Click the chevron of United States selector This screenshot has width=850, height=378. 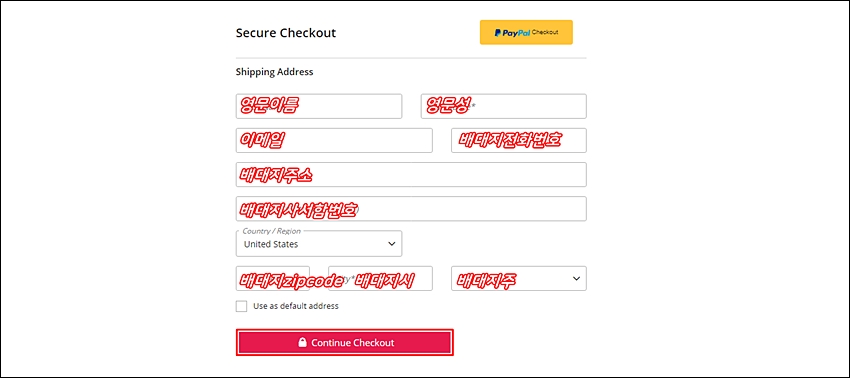(x=391, y=244)
